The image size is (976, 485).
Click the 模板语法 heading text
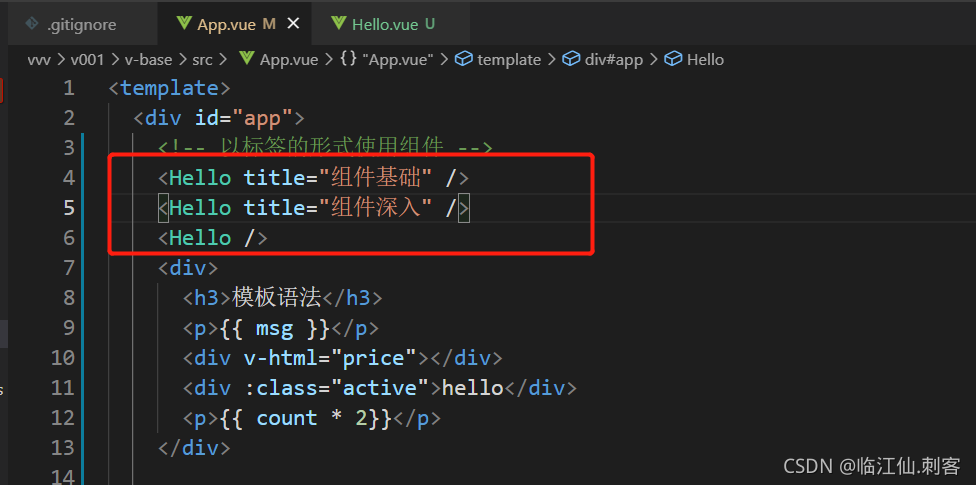click(x=276, y=298)
